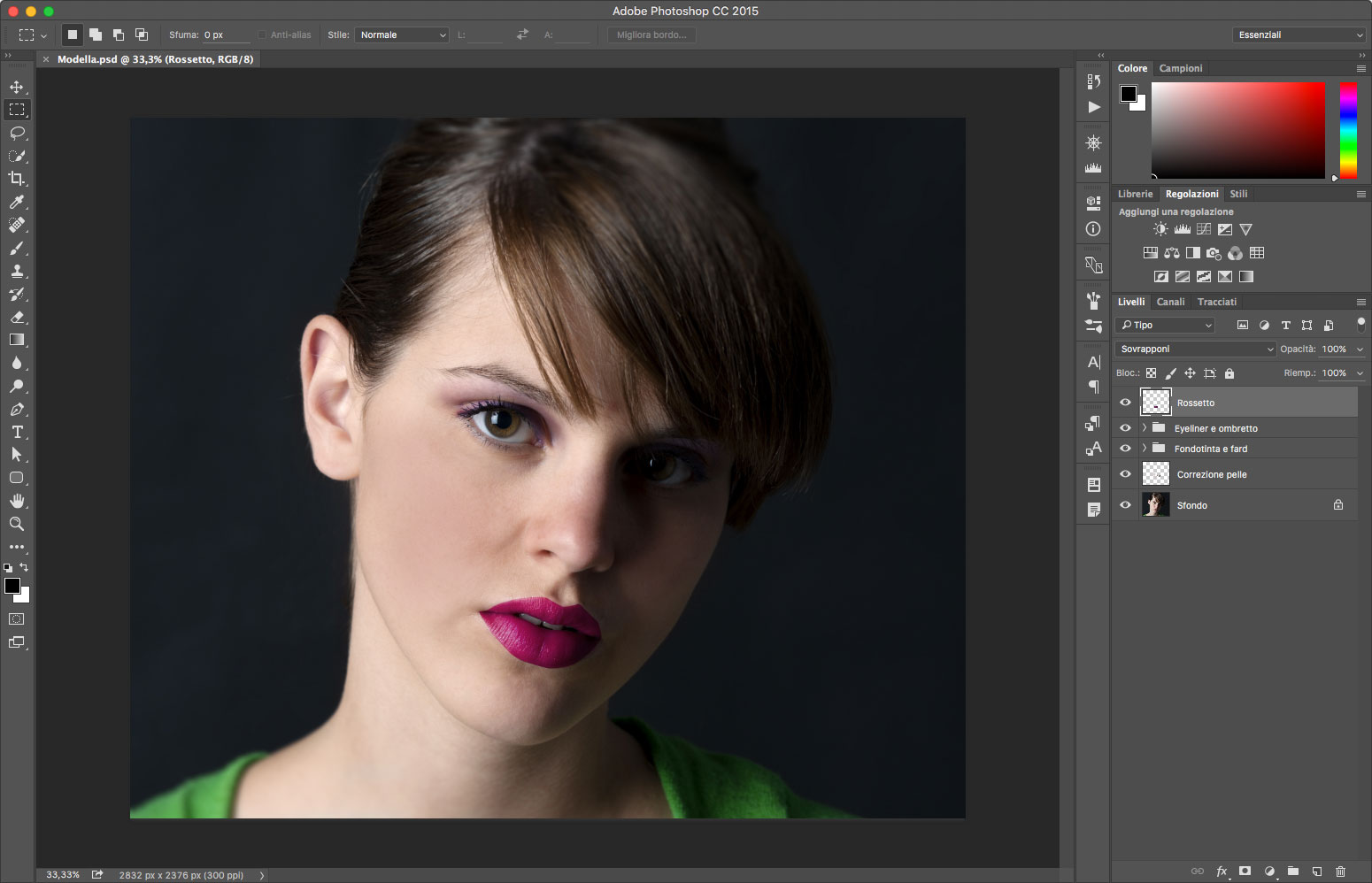Select the Eraser tool
Image resolution: width=1372 pixels, height=883 pixels.
(17, 317)
